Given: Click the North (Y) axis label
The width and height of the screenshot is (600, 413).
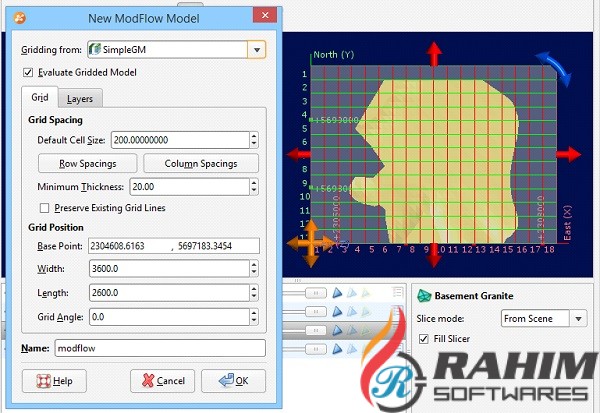Looking at the screenshot, I should 334,54.
